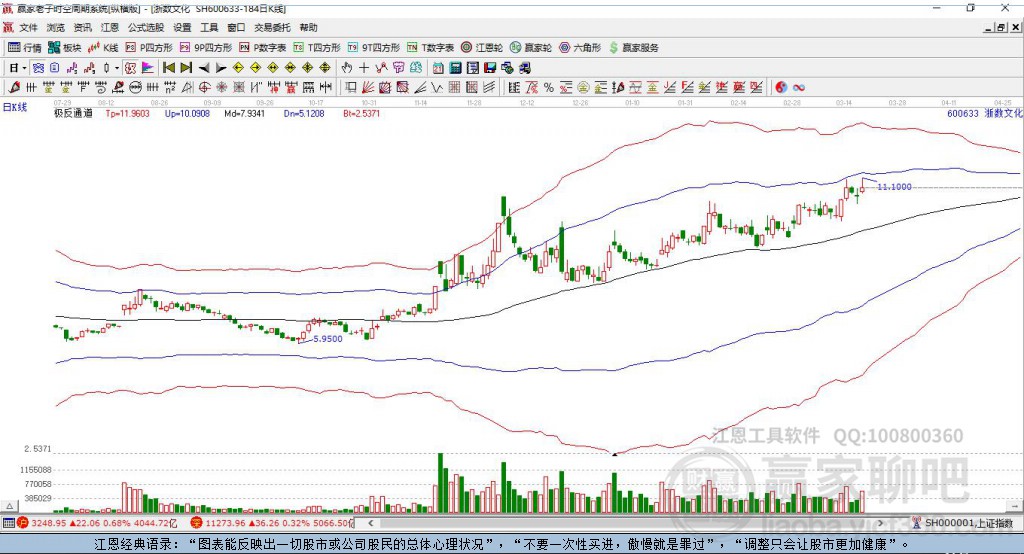Click the up-triangle button at chart bottom-left

(x=10, y=506)
